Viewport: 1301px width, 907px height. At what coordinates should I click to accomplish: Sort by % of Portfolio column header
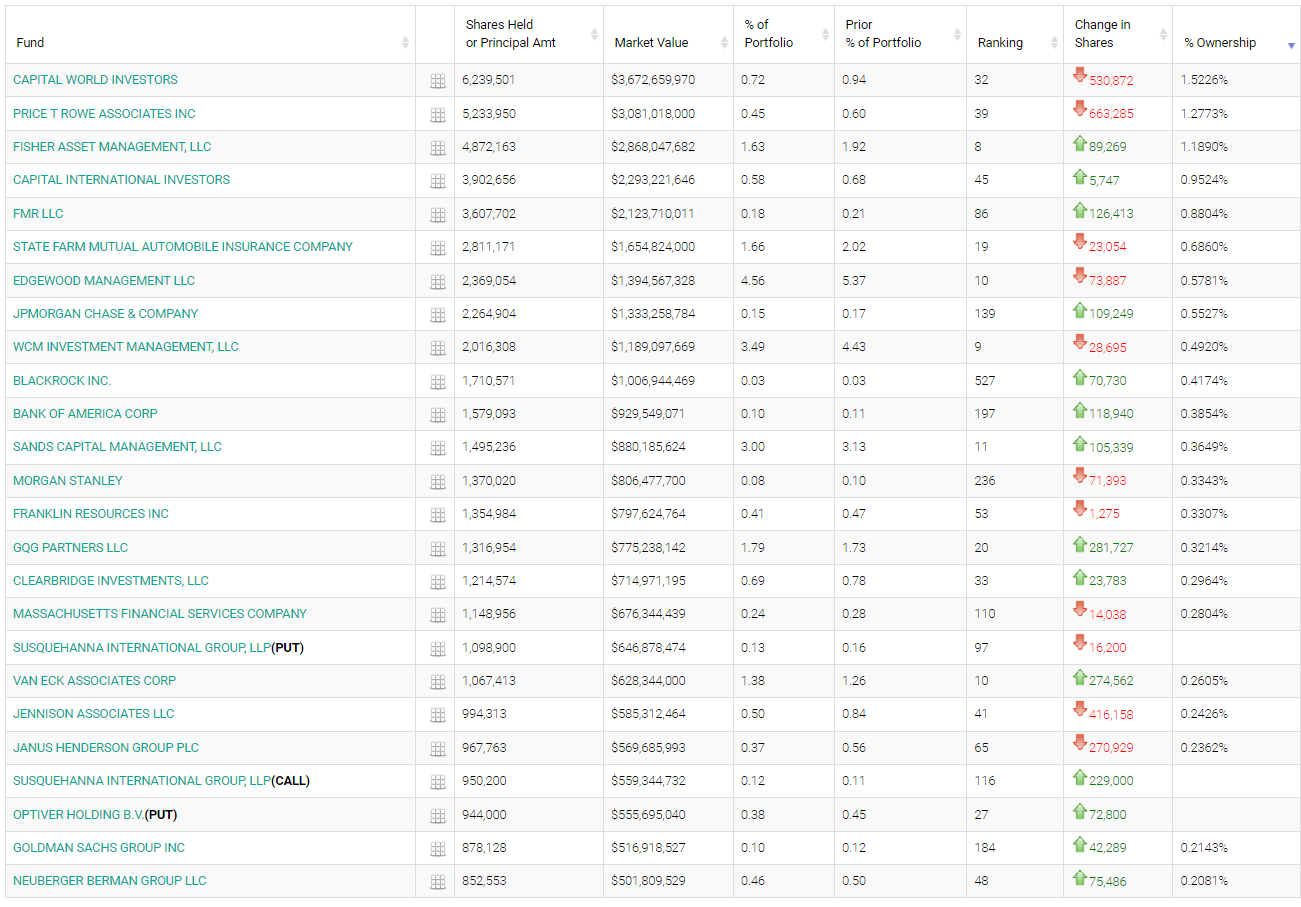[784, 34]
